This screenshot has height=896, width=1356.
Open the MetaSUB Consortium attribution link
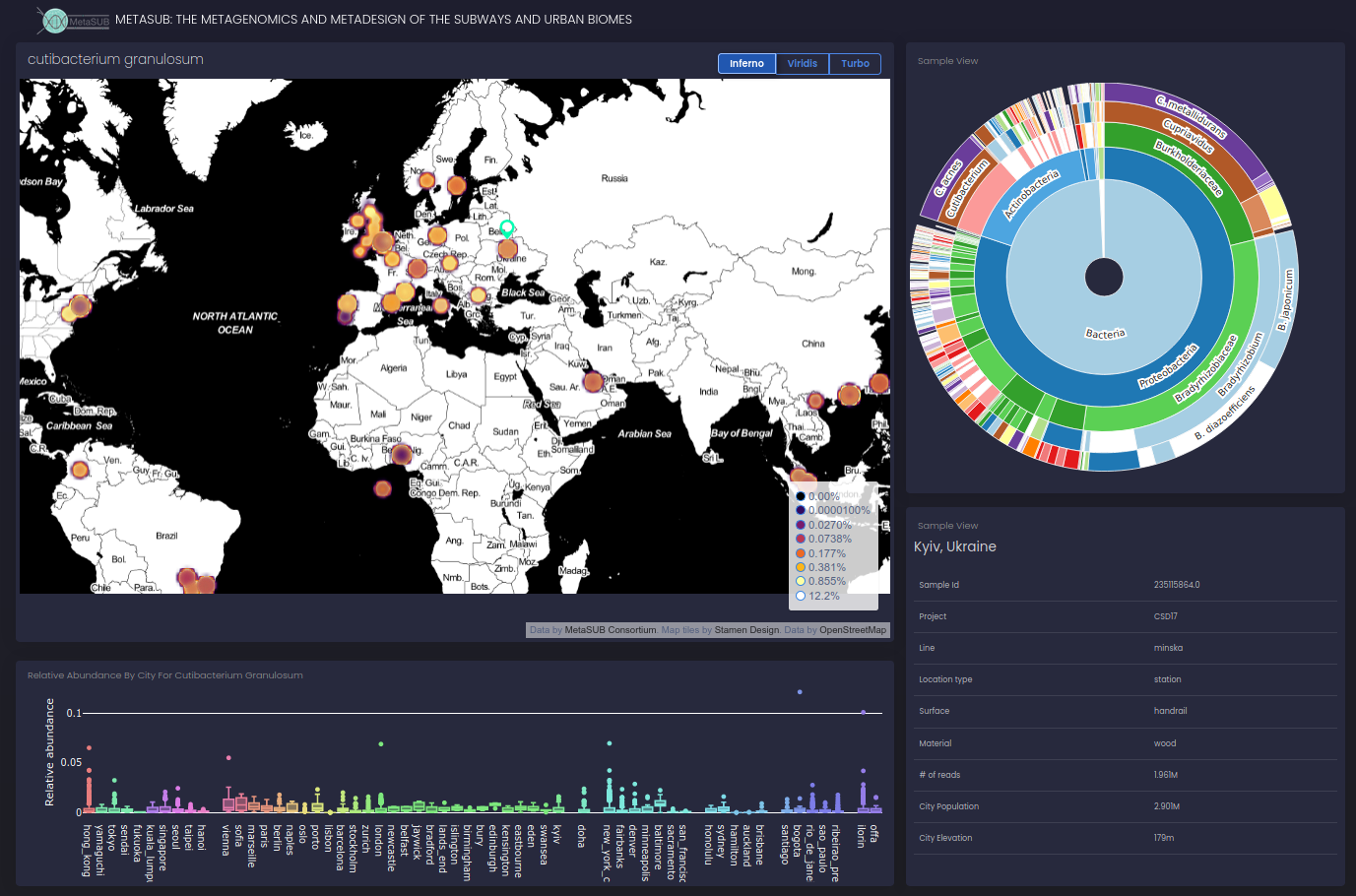click(x=611, y=630)
